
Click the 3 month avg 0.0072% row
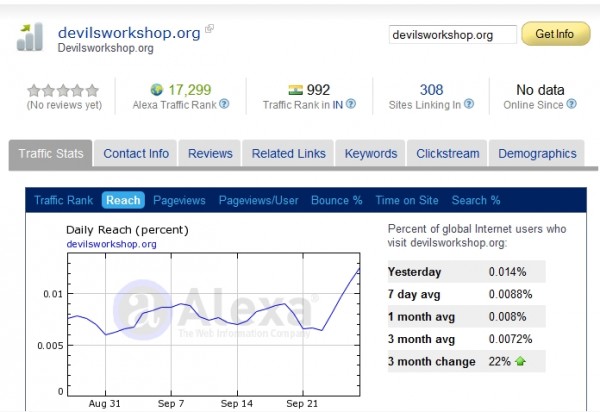466,339
